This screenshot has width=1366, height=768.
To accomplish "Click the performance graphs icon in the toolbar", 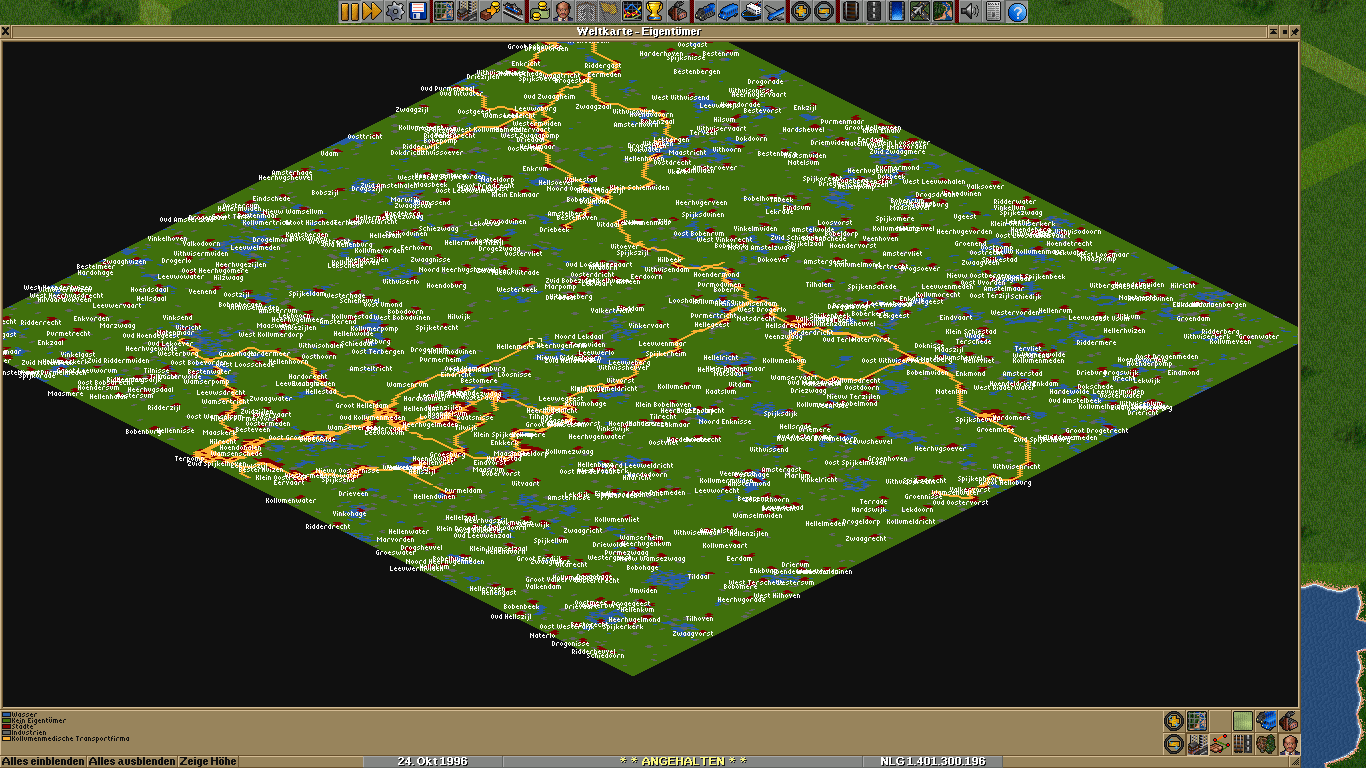I will (x=631, y=12).
